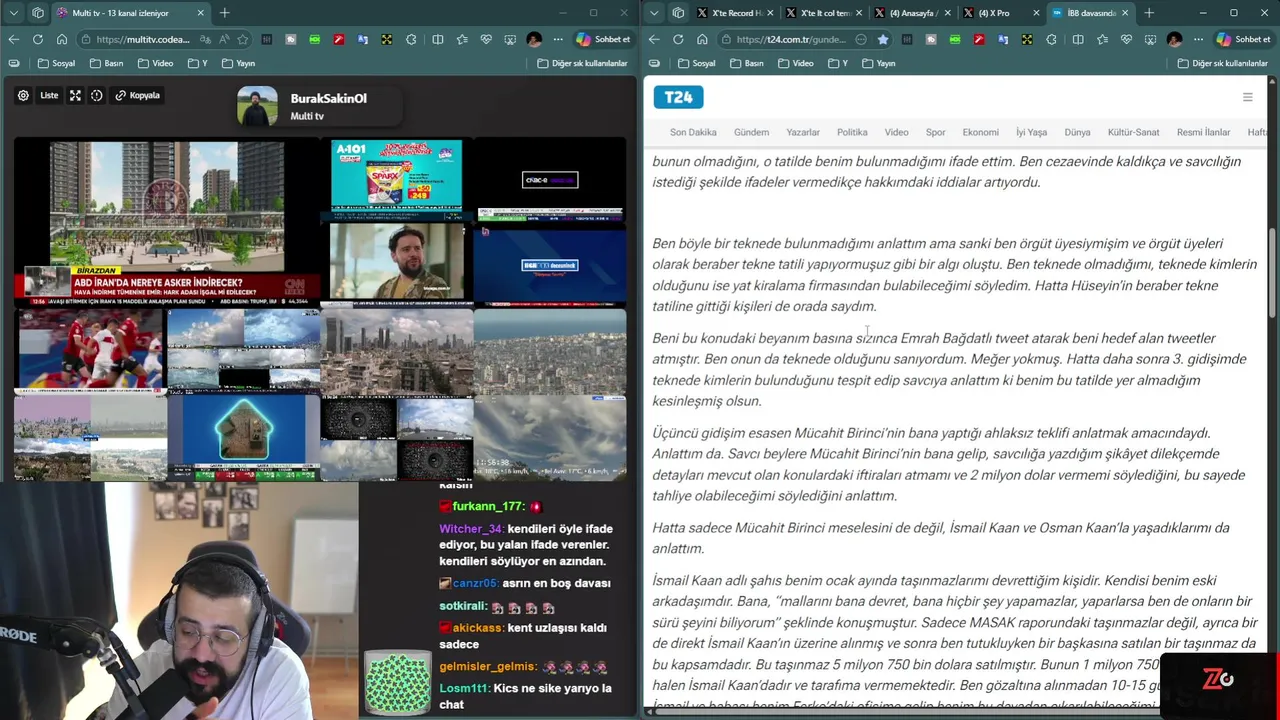Refresh the Multi tv page
1280x720 pixels.
(38, 39)
